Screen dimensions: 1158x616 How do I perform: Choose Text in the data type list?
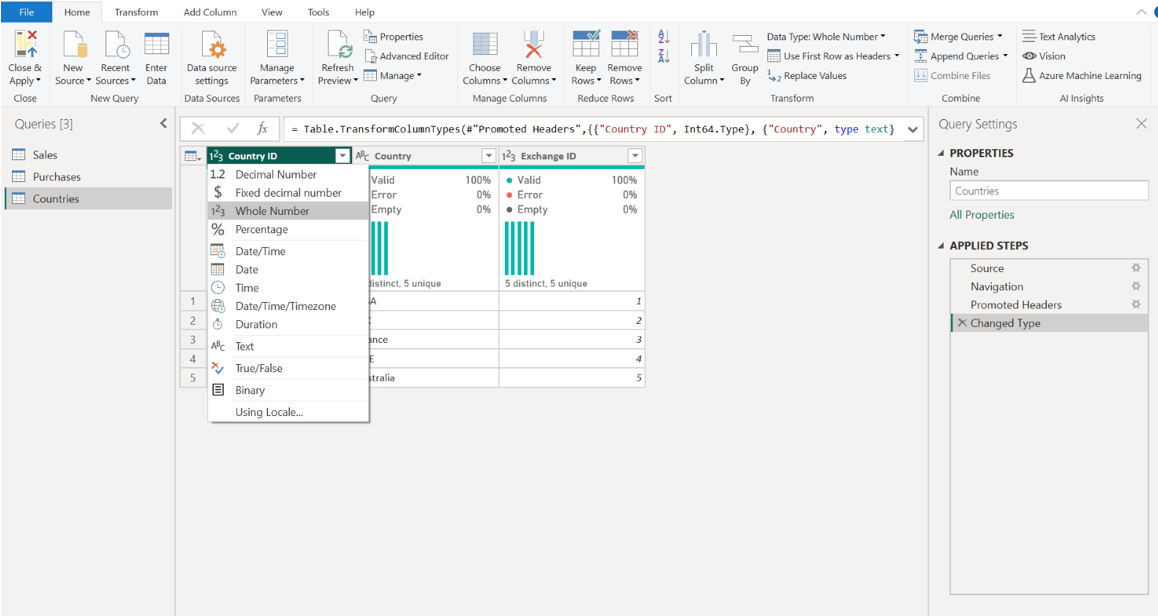click(244, 346)
